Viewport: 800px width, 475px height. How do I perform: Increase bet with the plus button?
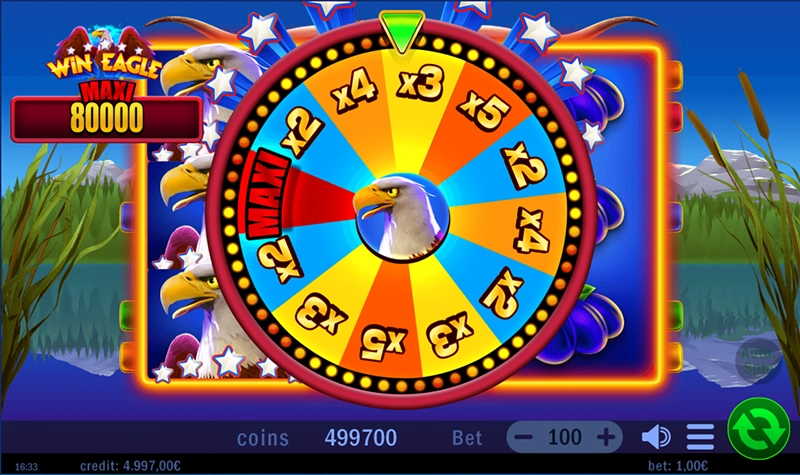tap(606, 437)
